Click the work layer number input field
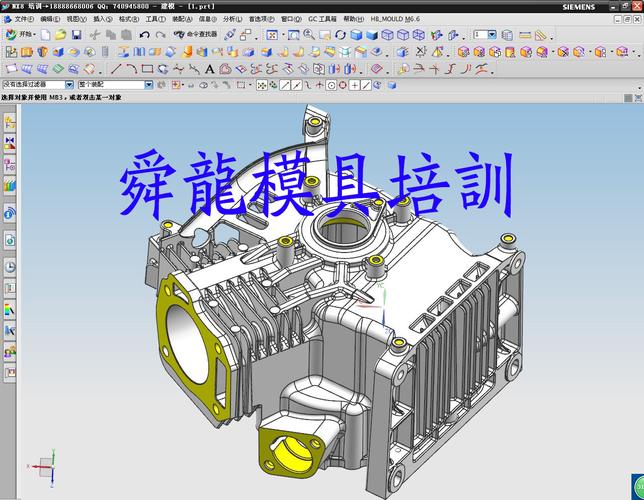The height and width of the screenshot is (500, 644). coord(481,35)
